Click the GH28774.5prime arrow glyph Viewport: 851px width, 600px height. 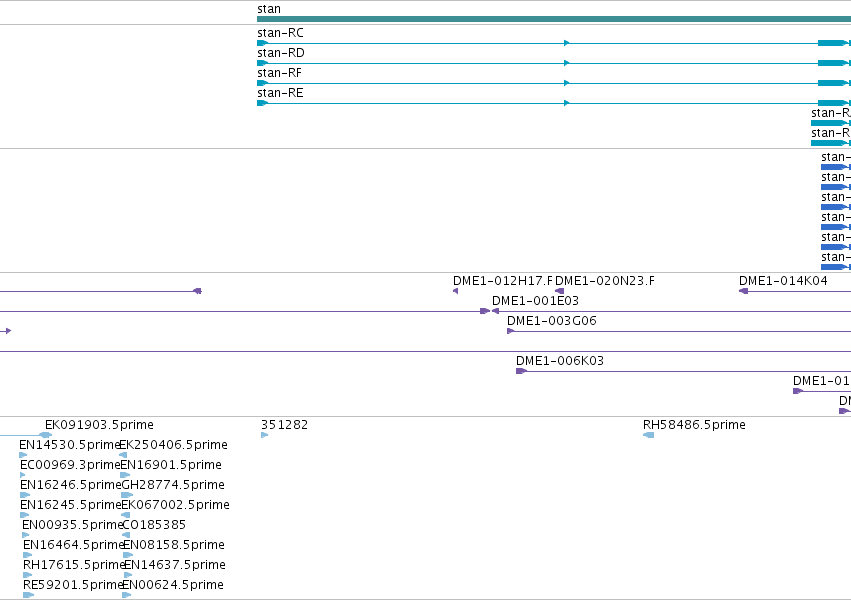coord(127,495)
